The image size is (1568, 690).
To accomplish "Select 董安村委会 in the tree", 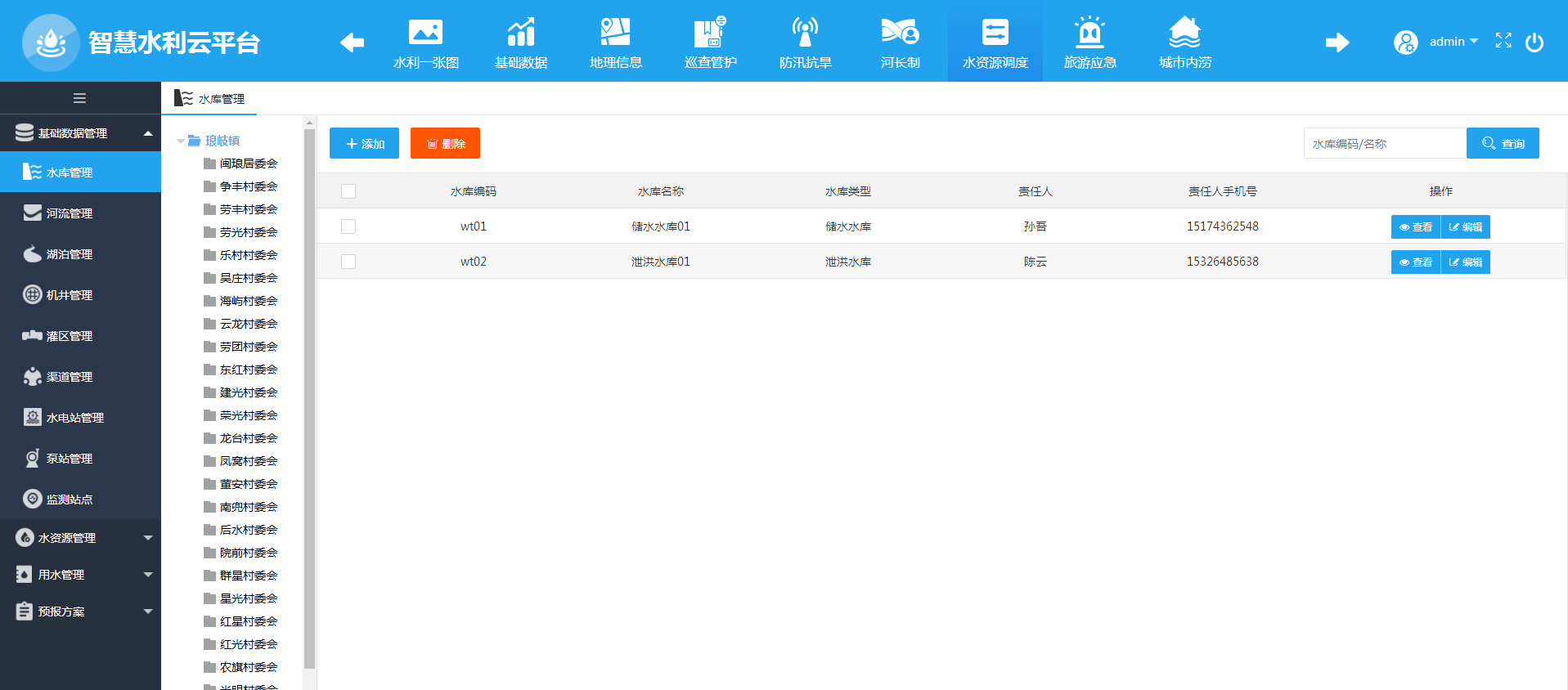I will click(249, 484).
